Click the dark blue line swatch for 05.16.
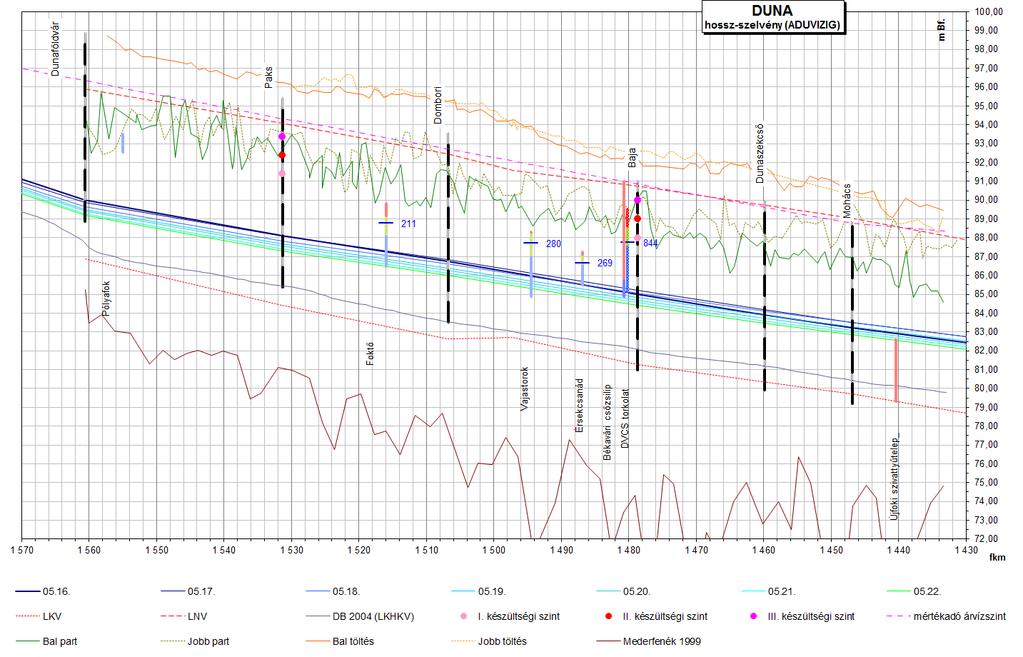The width and height of the screenshot is (1023, 657). (27, 592)
